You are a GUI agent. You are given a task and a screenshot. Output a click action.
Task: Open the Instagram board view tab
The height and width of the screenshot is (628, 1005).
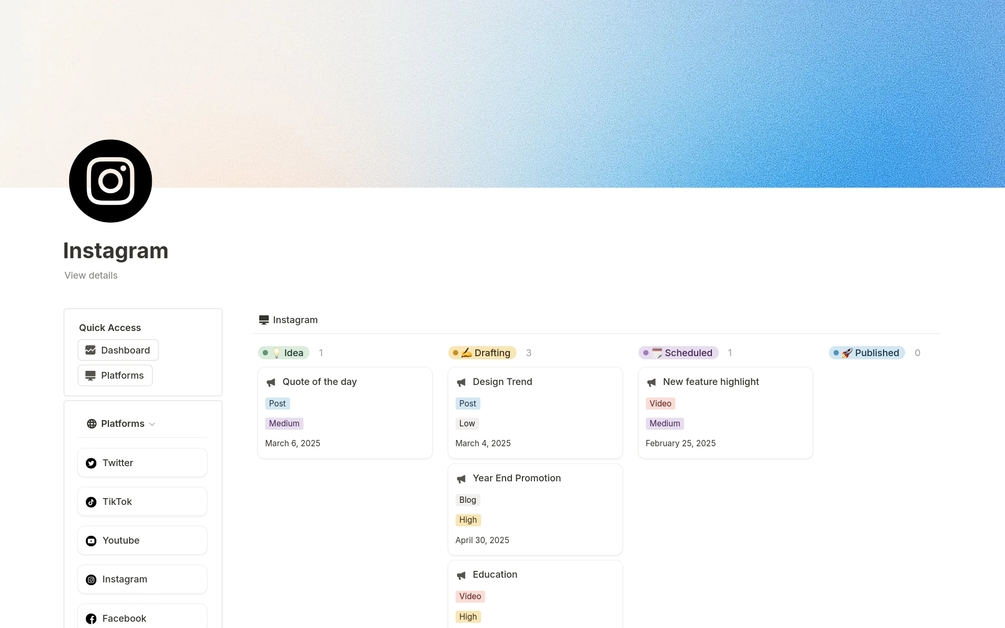pos(288,320)
